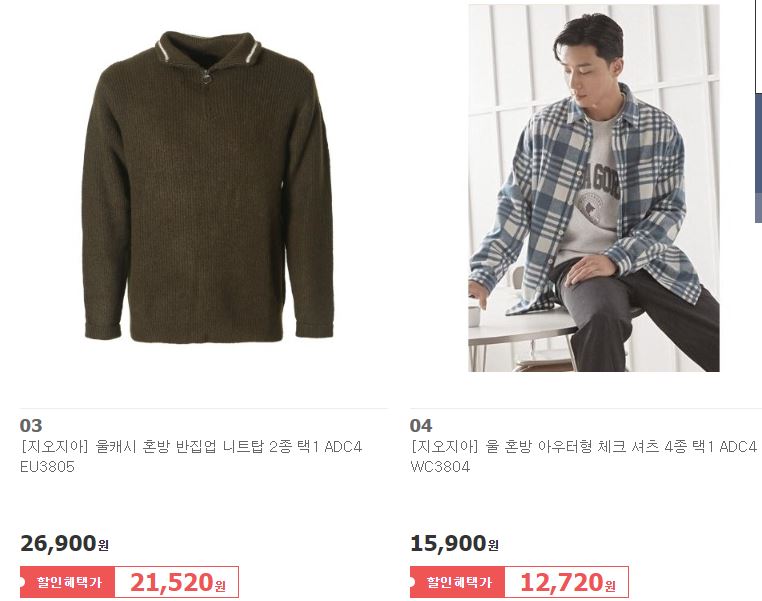Open the 울 혼방 아우터형 체크 셔츠 product title
The height and width of the screenshot is (601, 762).
pos(584,446)
